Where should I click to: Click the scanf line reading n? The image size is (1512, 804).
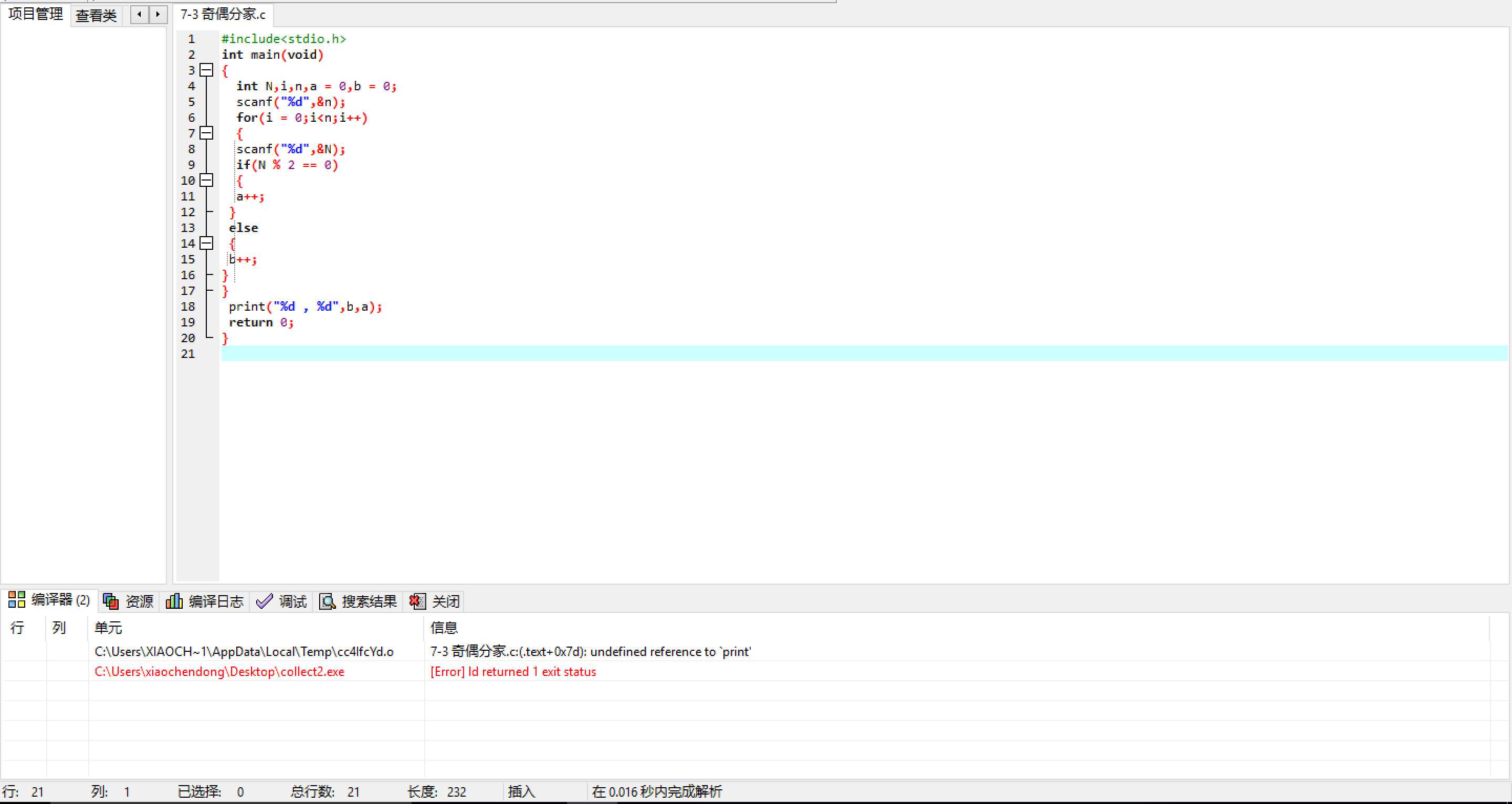(290, 102)
